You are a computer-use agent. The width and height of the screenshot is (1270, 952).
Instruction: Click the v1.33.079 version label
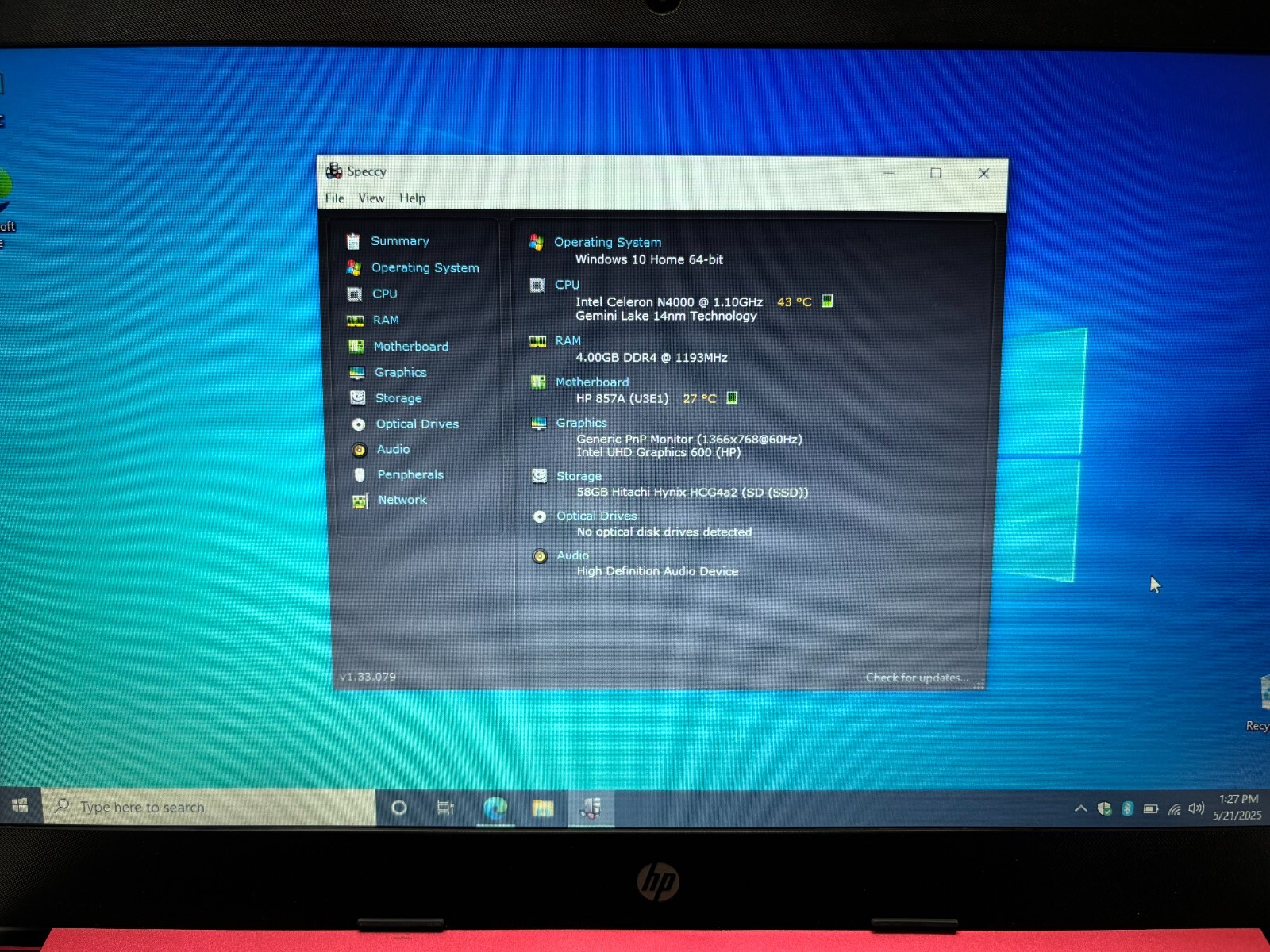tap(368, 677)
